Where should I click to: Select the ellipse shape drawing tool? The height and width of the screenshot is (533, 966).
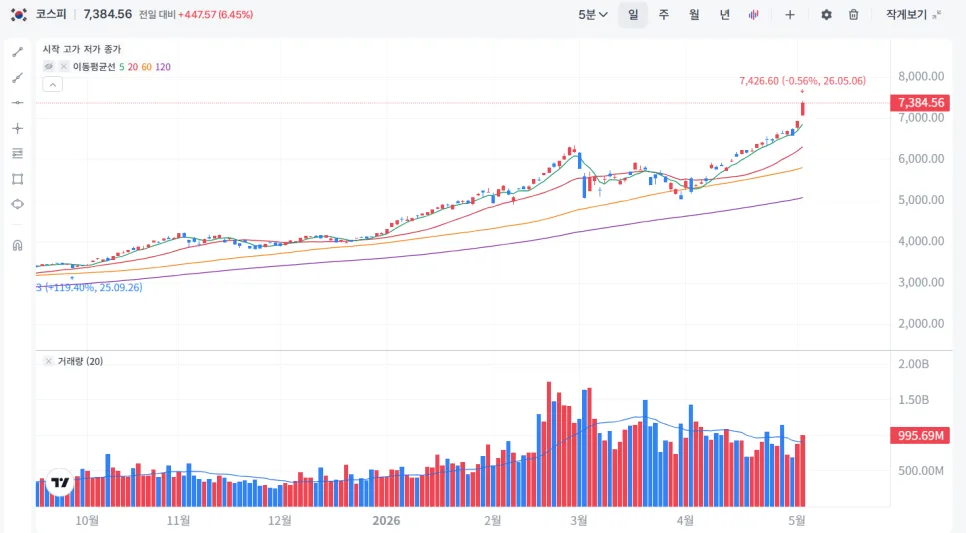coord(17,204)
